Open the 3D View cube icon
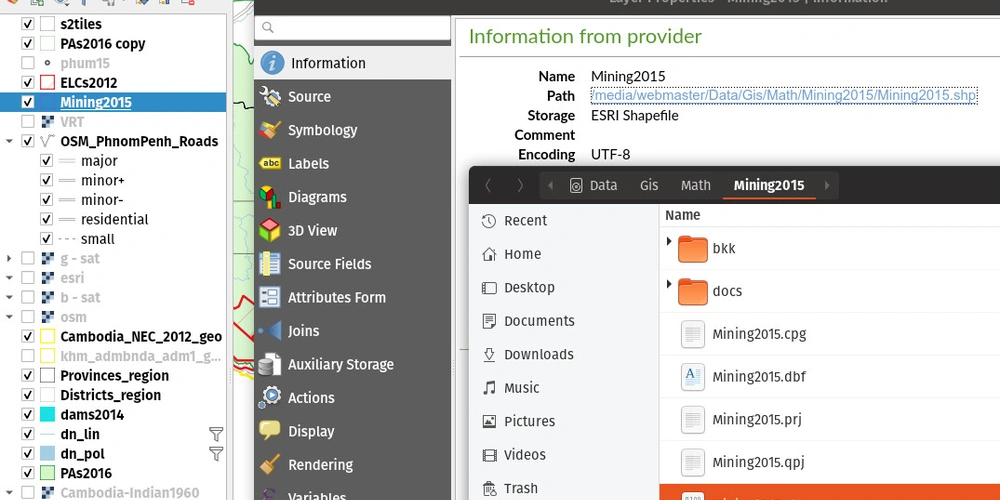This screenshot has height=500, width=1000. click(270, 230)
